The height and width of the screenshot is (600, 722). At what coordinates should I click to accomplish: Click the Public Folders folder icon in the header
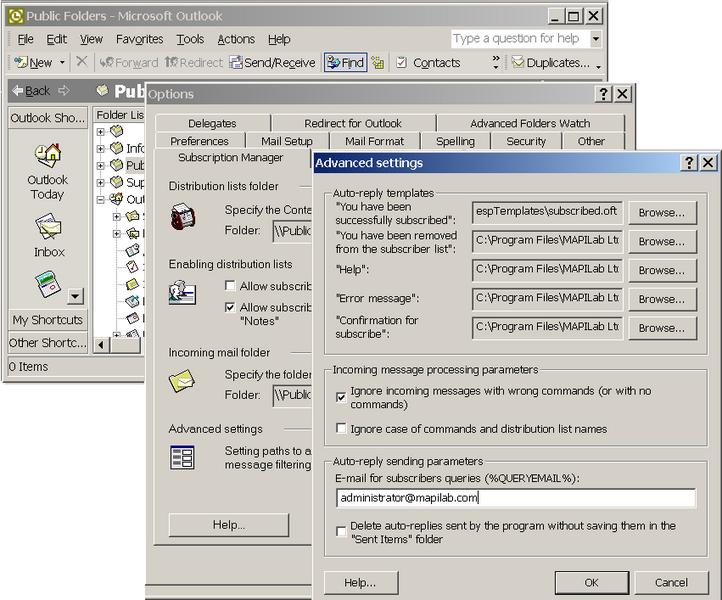103,90
